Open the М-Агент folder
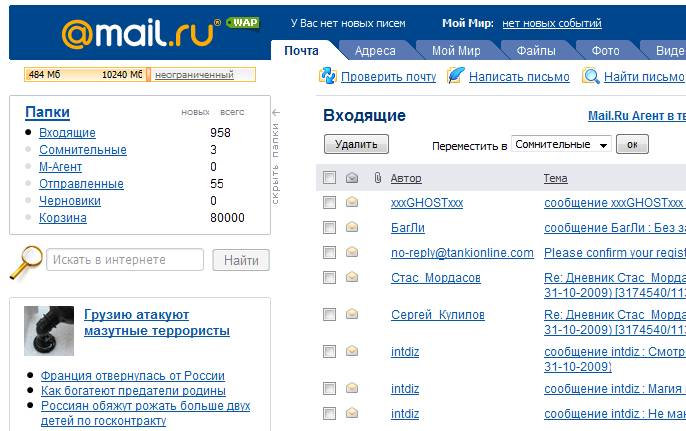 coord(60,167)
